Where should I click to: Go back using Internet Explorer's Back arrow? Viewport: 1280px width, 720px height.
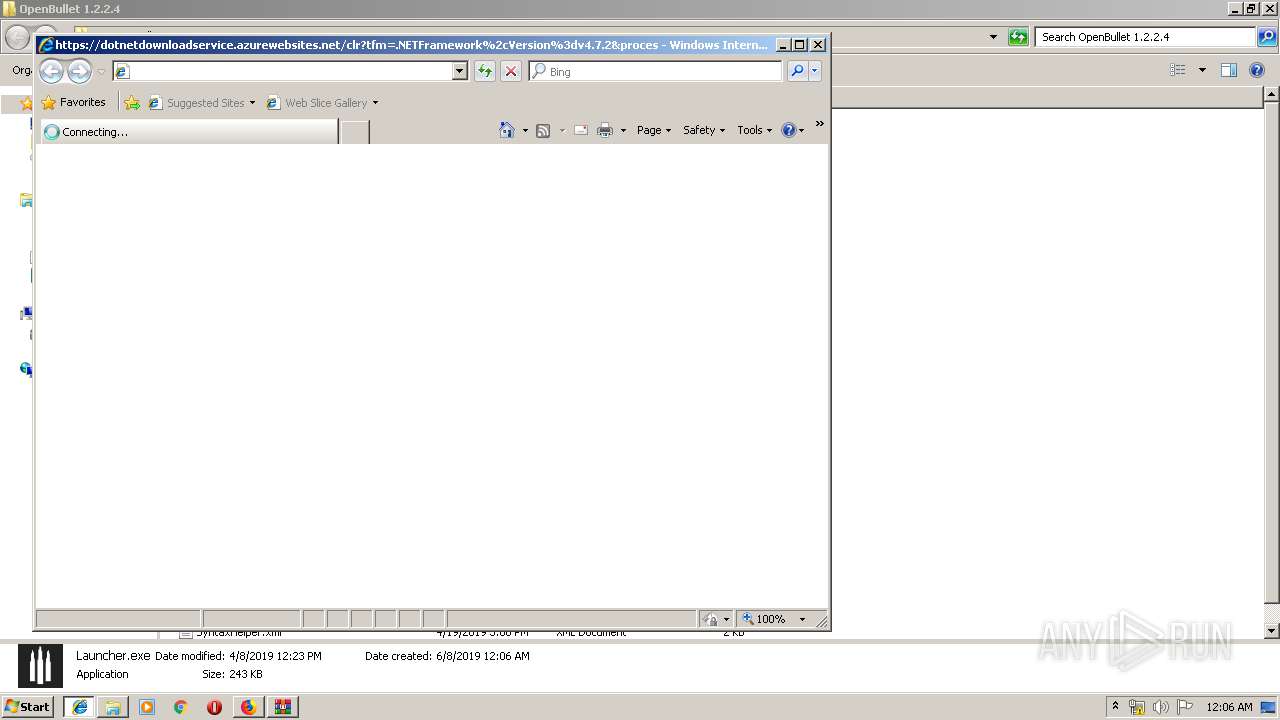tap(51, 71)
